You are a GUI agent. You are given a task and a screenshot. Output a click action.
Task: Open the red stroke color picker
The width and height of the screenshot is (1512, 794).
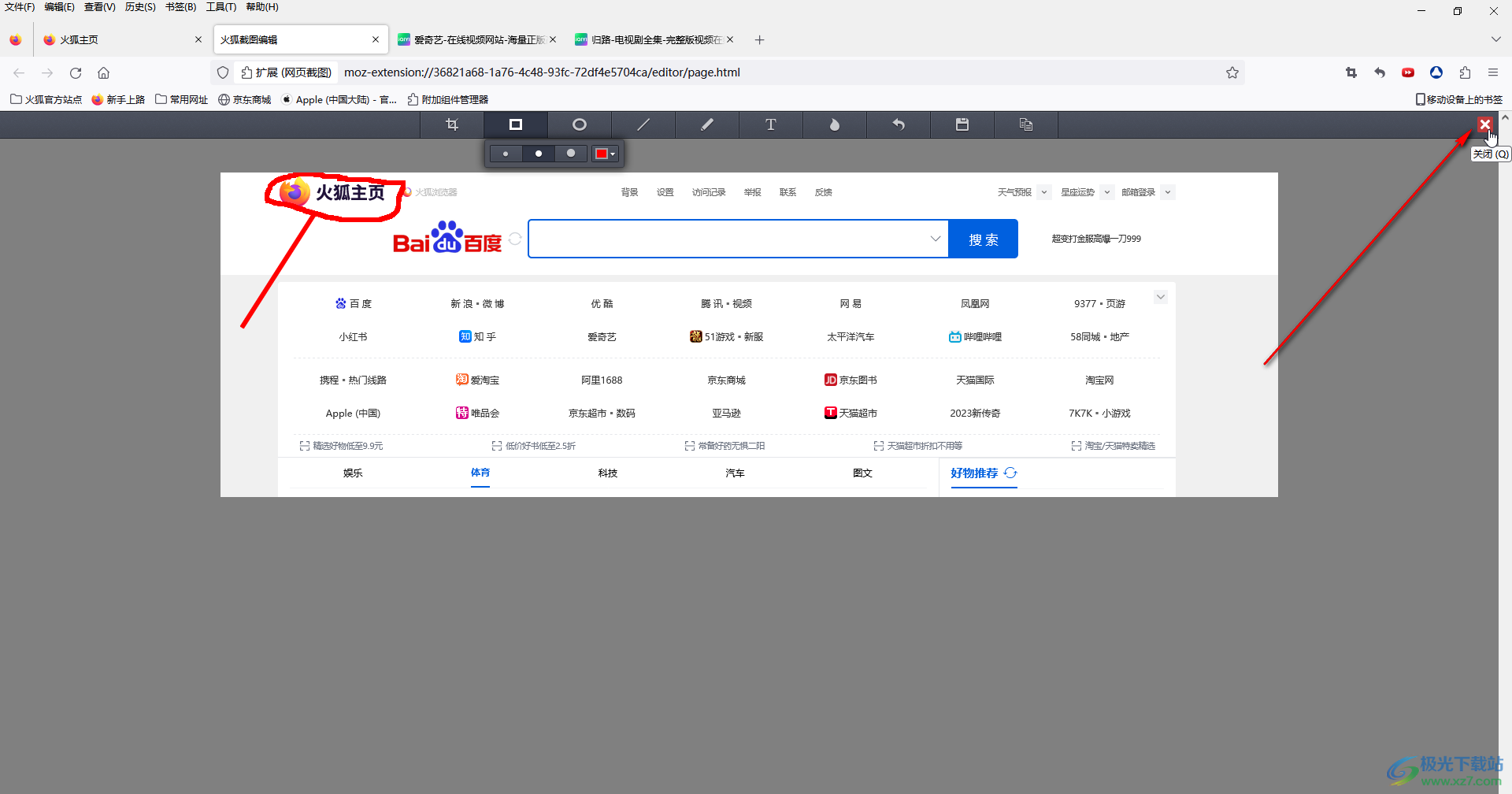[606, 154]
